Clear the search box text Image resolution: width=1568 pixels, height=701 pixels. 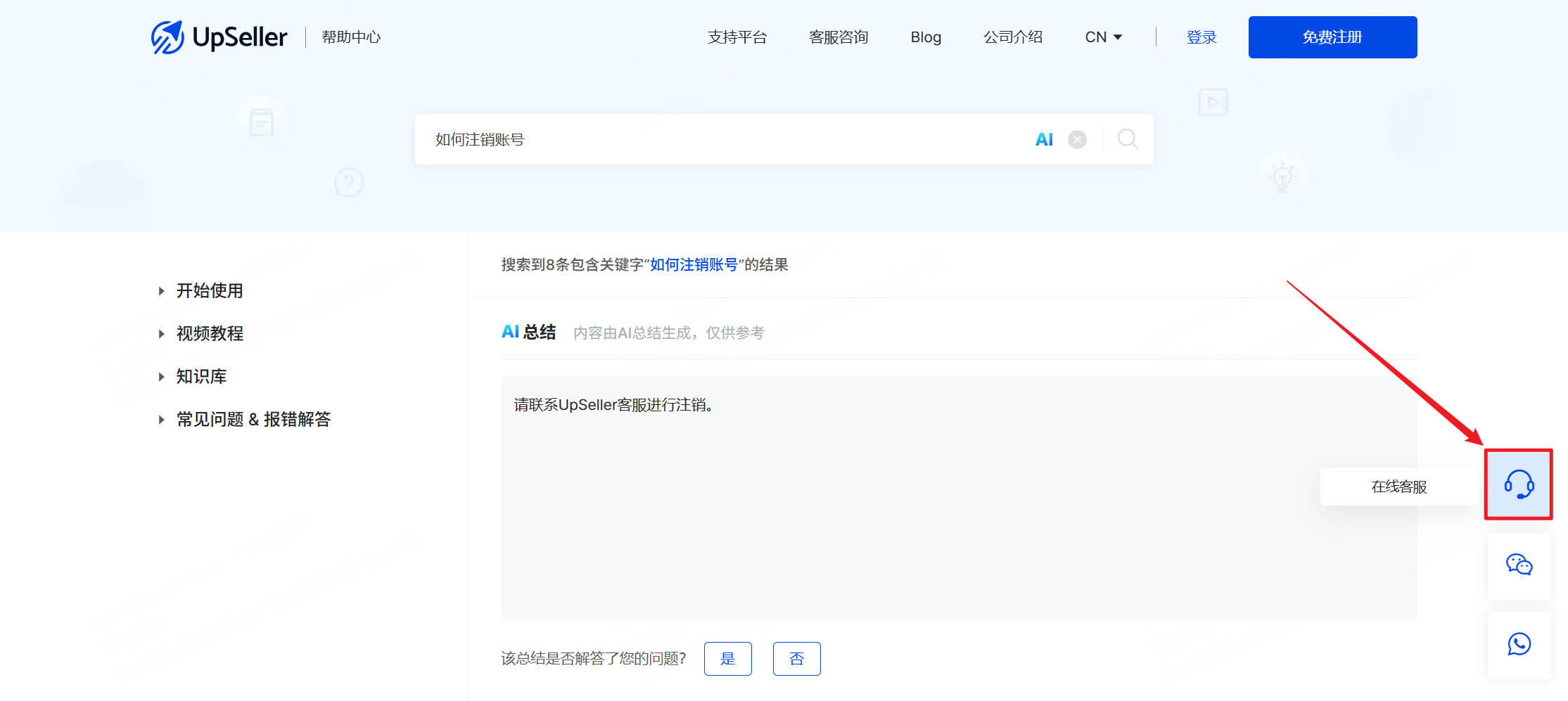[x=1077, y=140]
